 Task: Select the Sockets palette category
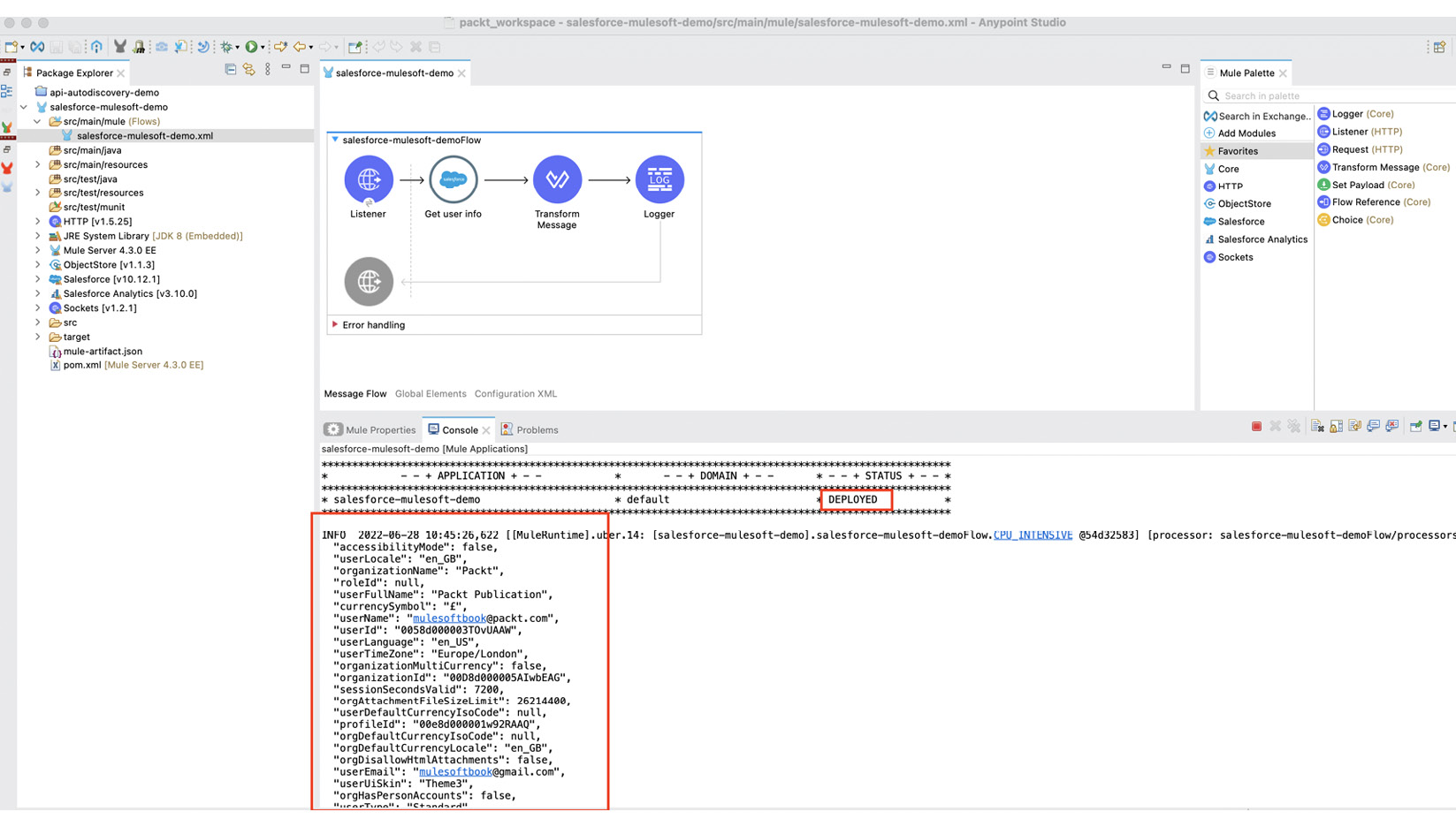pos(1229,257)
